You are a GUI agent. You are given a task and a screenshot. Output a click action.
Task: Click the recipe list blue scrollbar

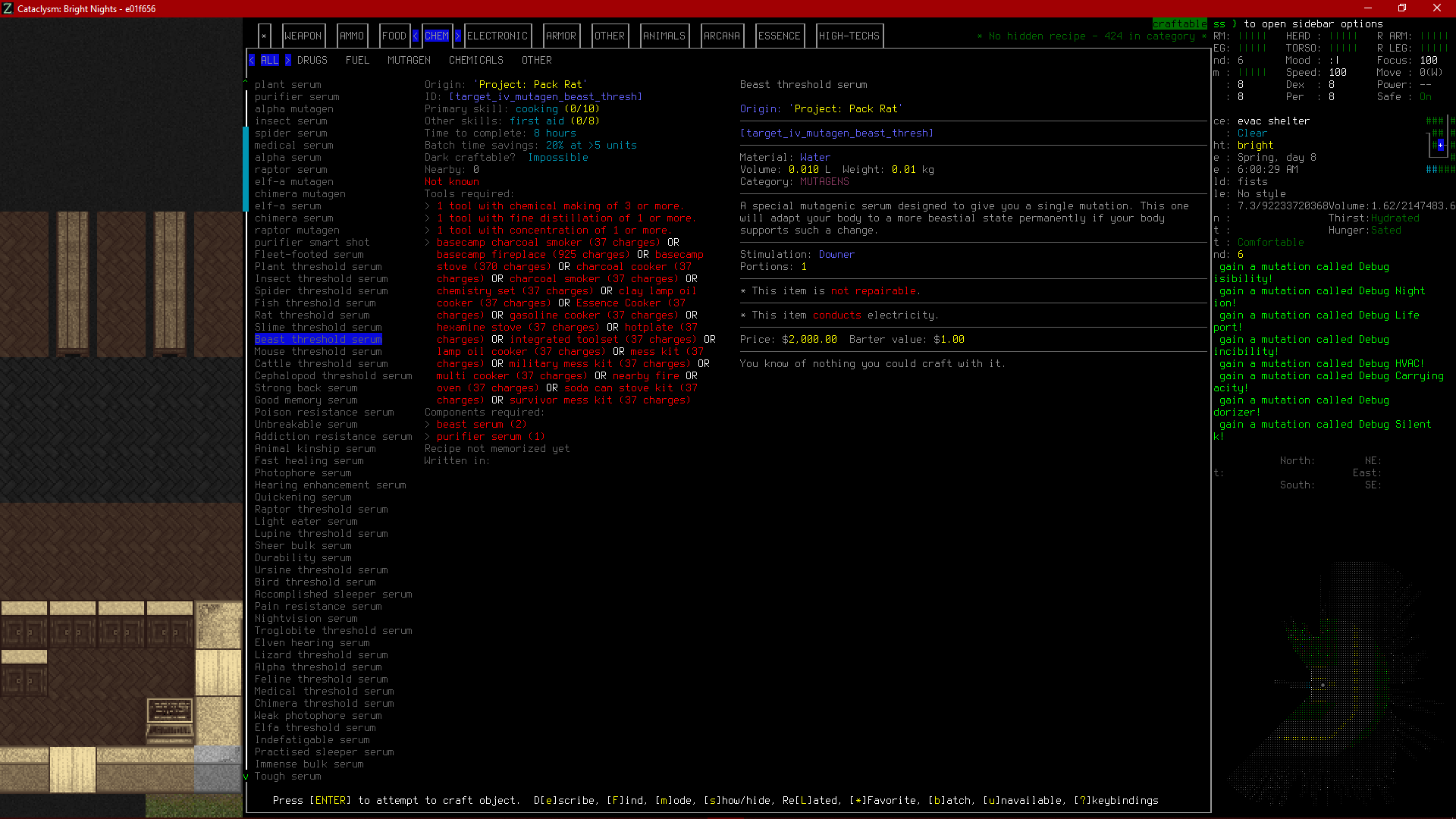click(x=246, y=168)
